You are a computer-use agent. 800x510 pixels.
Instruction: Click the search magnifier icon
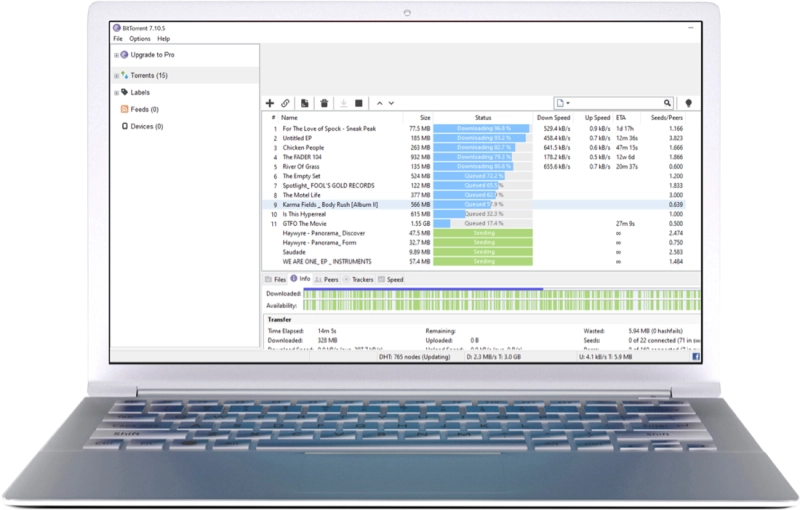click(667, 103)
